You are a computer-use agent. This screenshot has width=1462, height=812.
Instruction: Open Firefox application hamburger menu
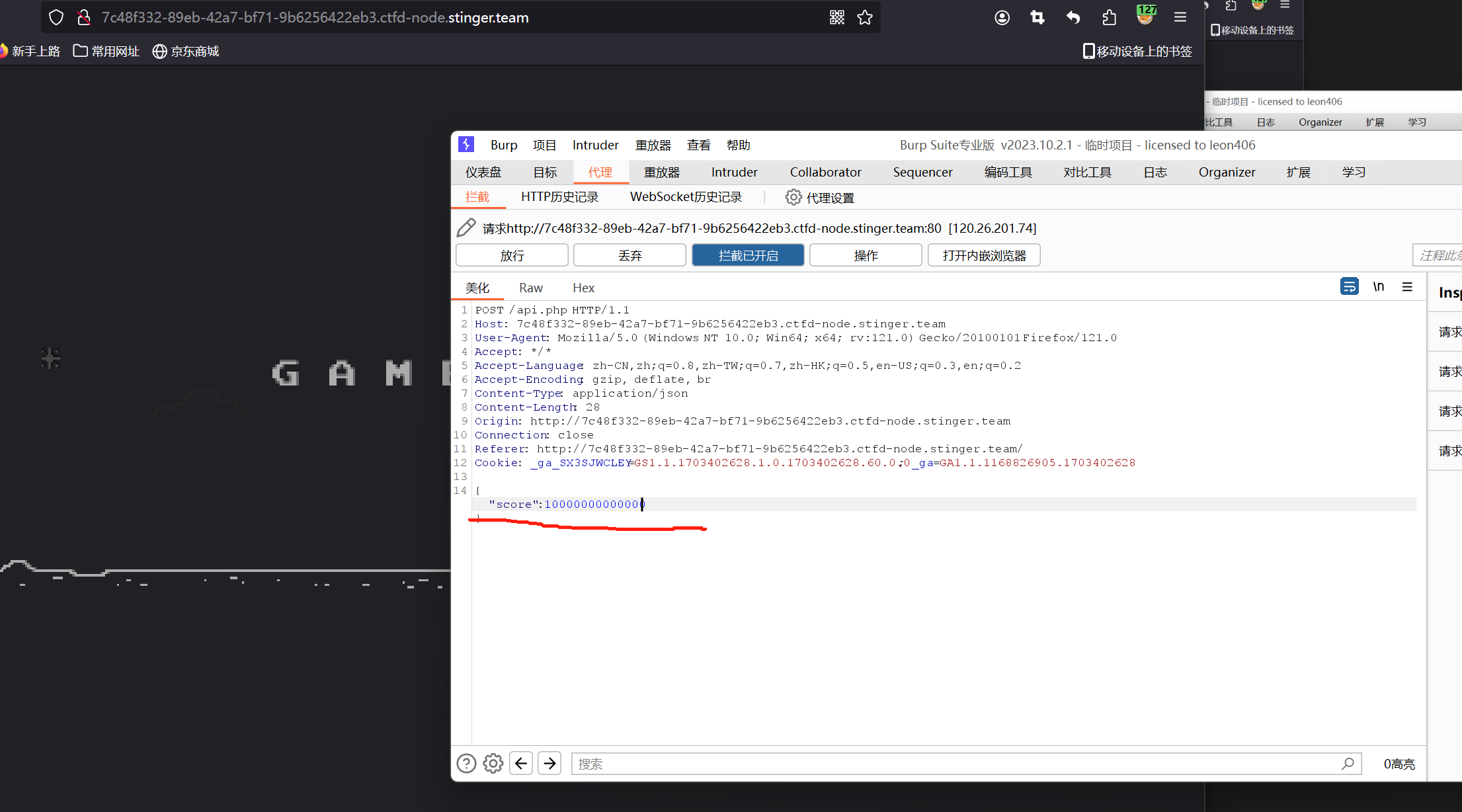pos(1180,18)
